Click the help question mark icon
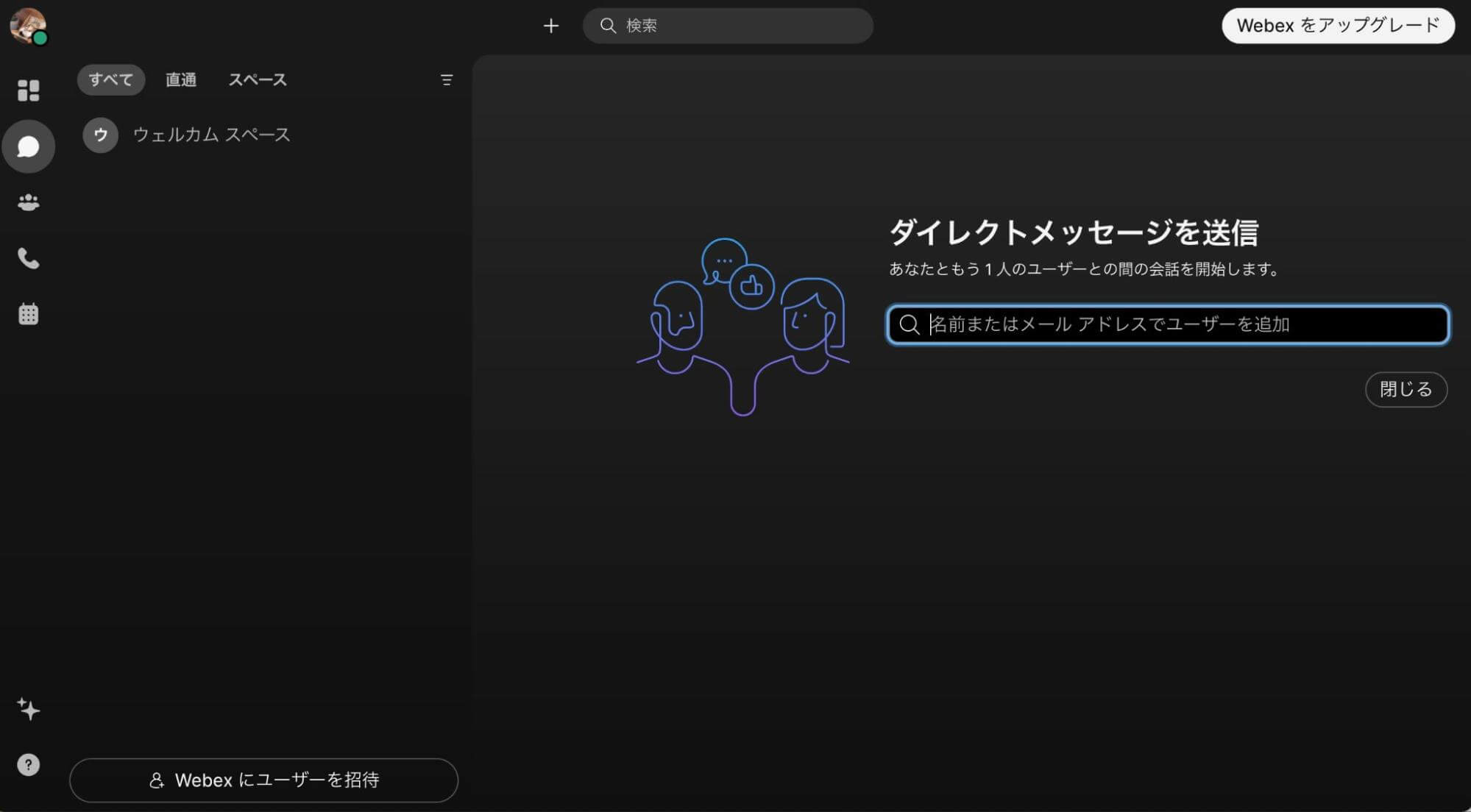The height and width of the screenshot is (812, 1471). (27, 764)
